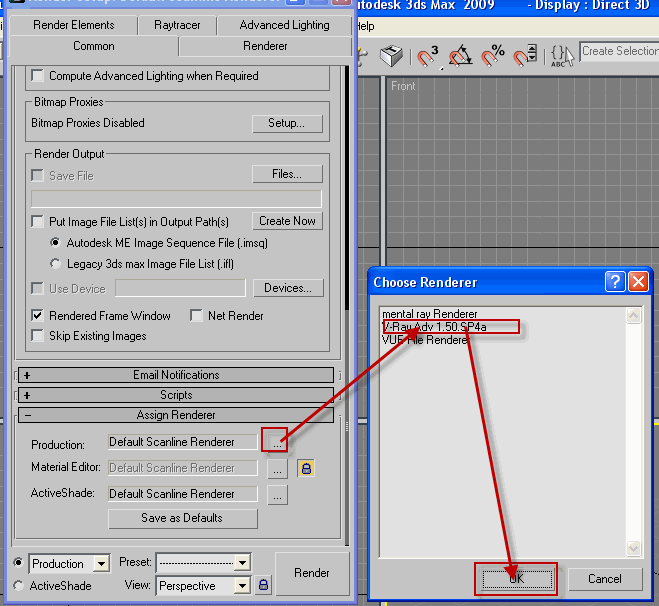This screenshot has width=659, height=606.
Task: Toggle the Angle Snap icon
Action: 461,57
